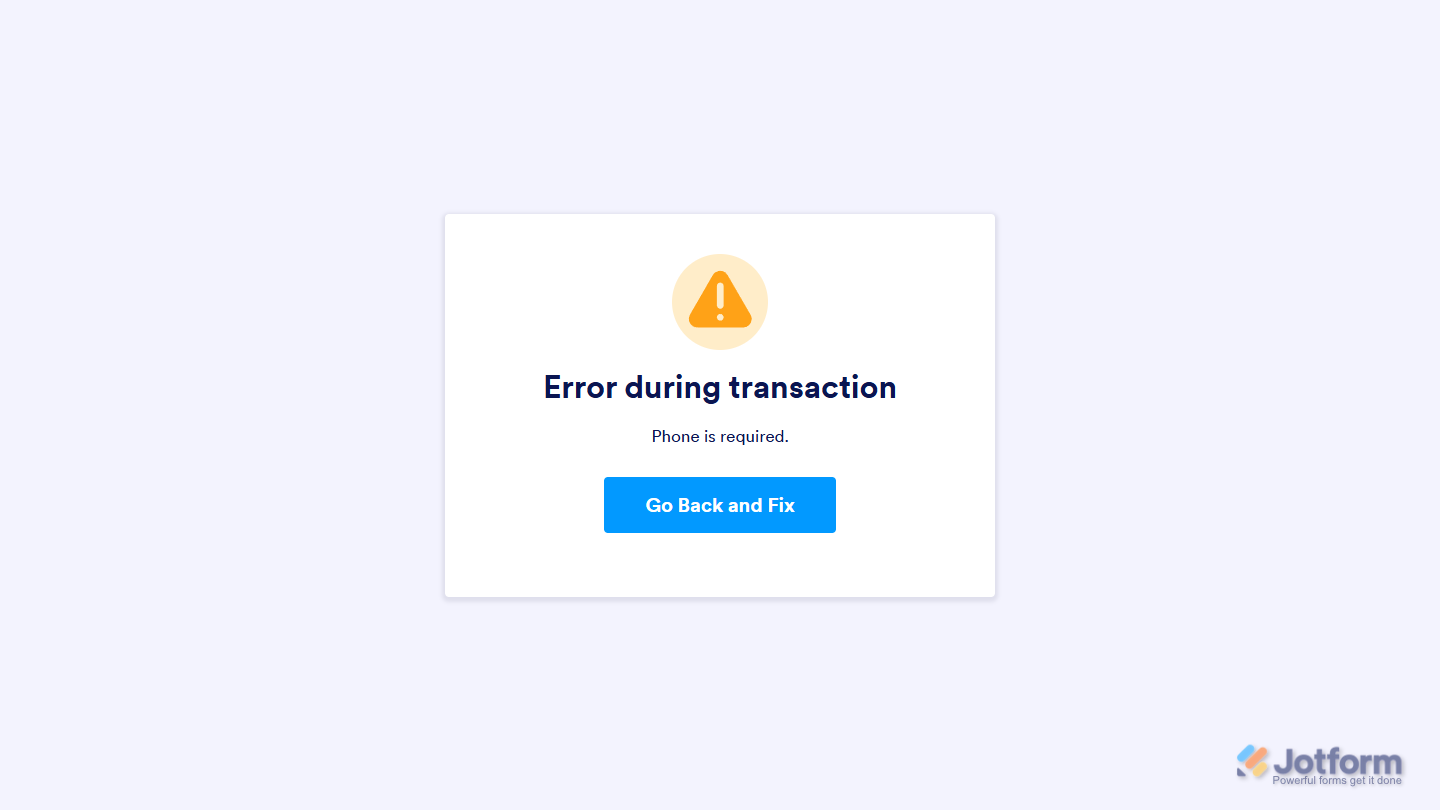Click the pale orange circle behind the warning

coord(720,302)
